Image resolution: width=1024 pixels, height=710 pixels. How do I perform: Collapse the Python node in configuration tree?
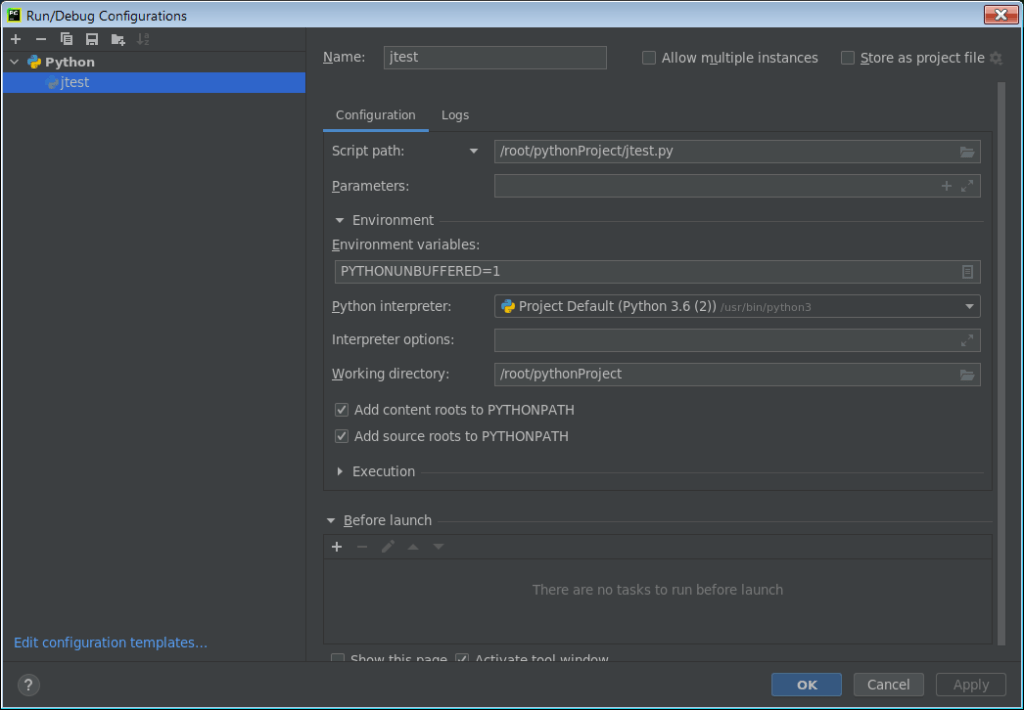tap(15, 62)
